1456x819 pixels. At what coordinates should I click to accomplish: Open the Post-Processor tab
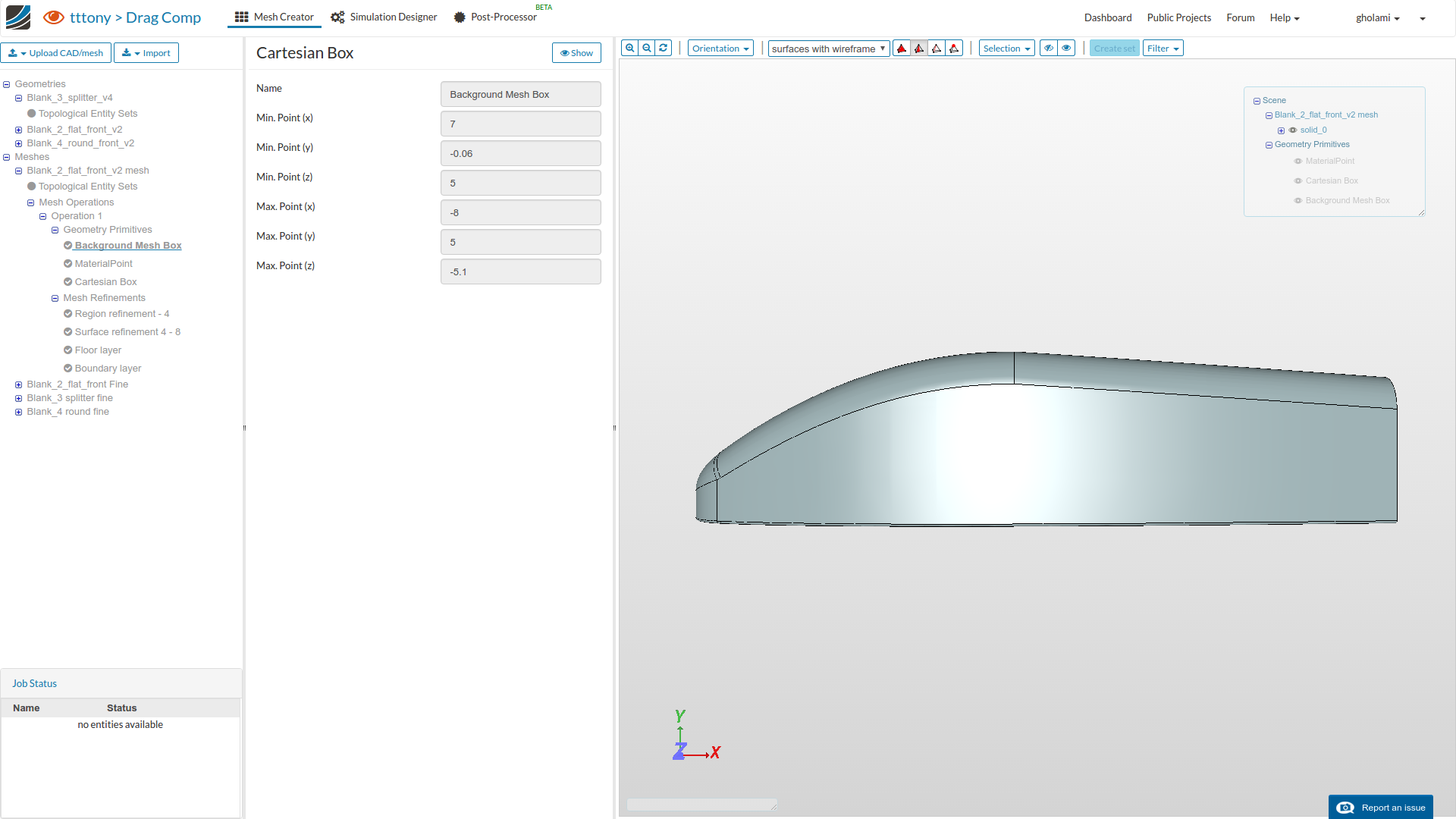tap(495, 17)
